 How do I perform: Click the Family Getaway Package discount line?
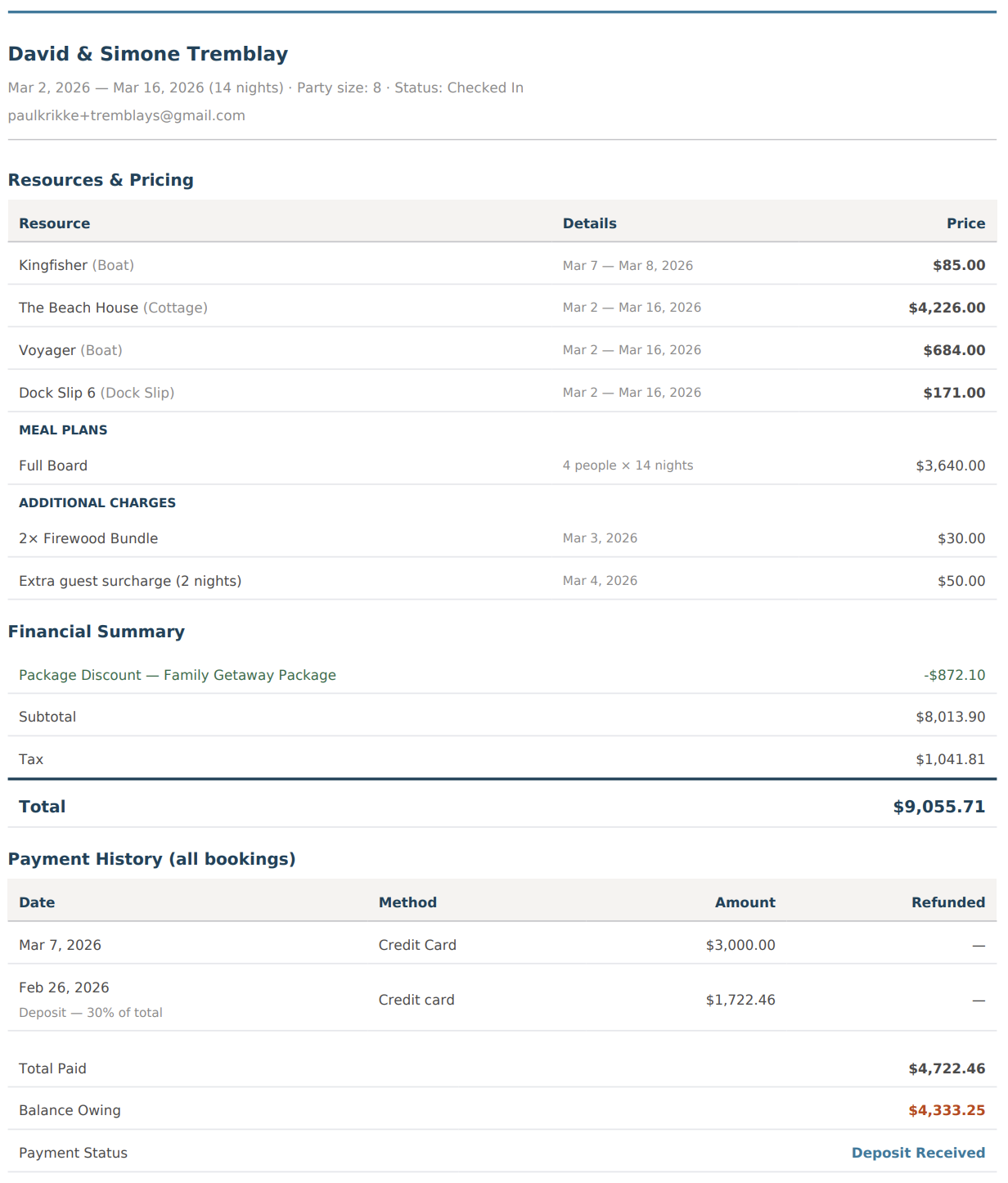click(x=178, y=675)
